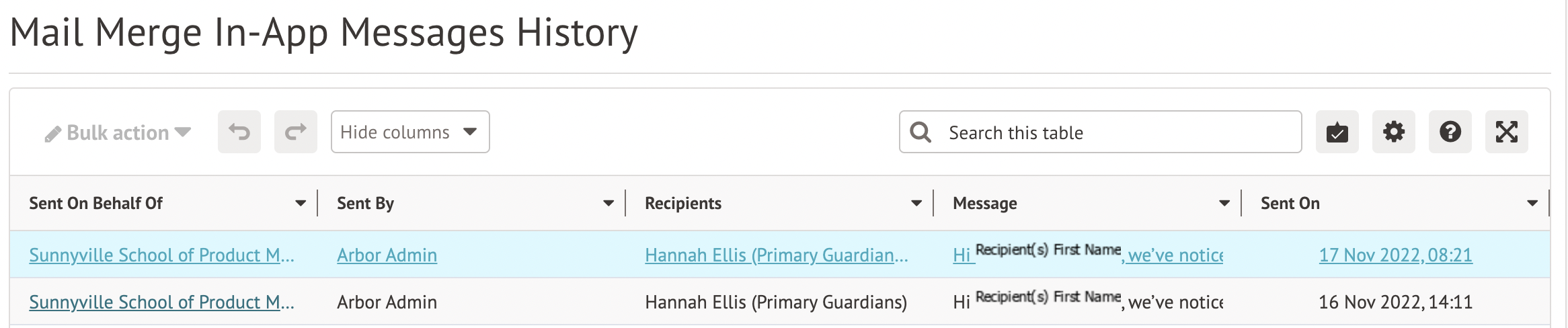Open Recipients column dropdown arrow

click(x=916, y=203)
